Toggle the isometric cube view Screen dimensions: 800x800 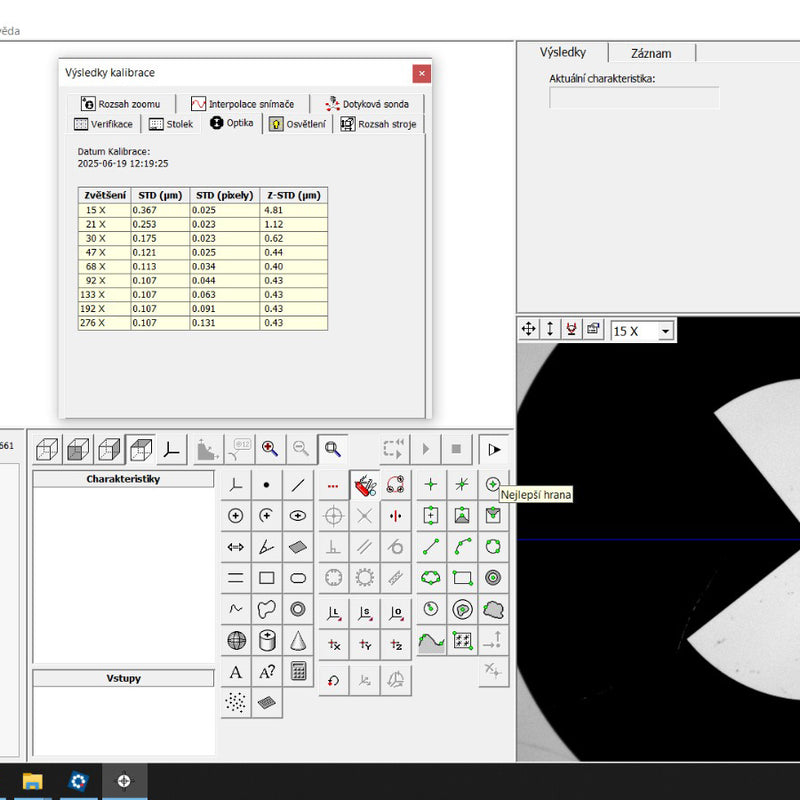pyautogui.click(x=141, y=449)
